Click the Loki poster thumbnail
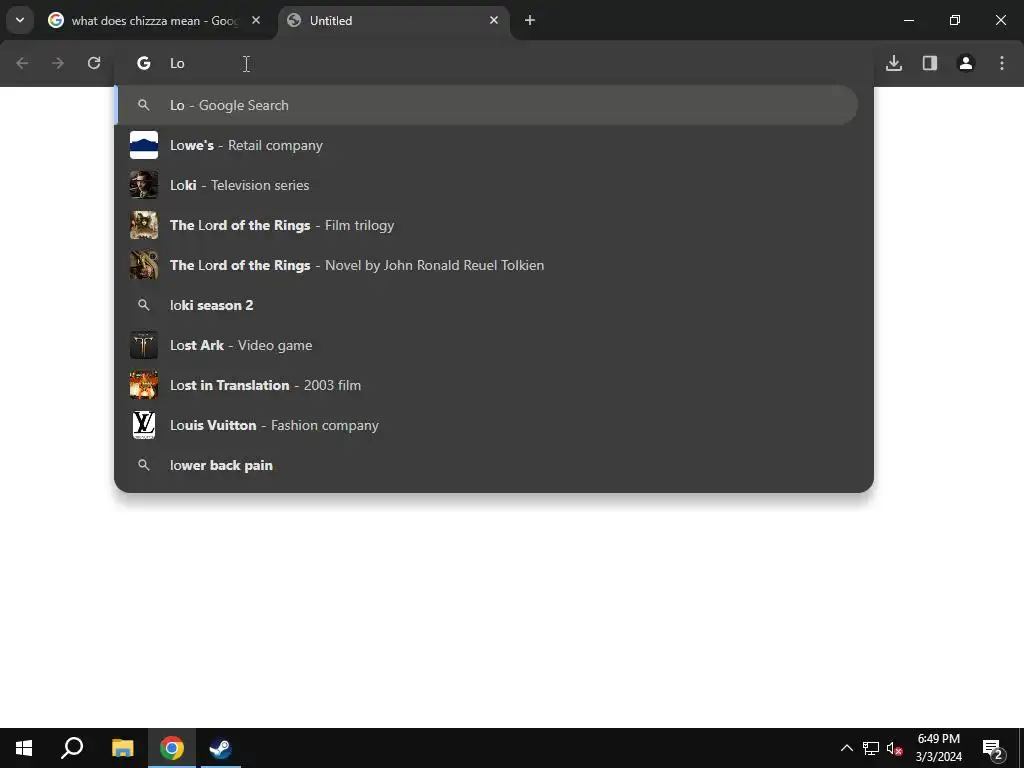The width and height of the screenshot is (1024, 768). 144,185
